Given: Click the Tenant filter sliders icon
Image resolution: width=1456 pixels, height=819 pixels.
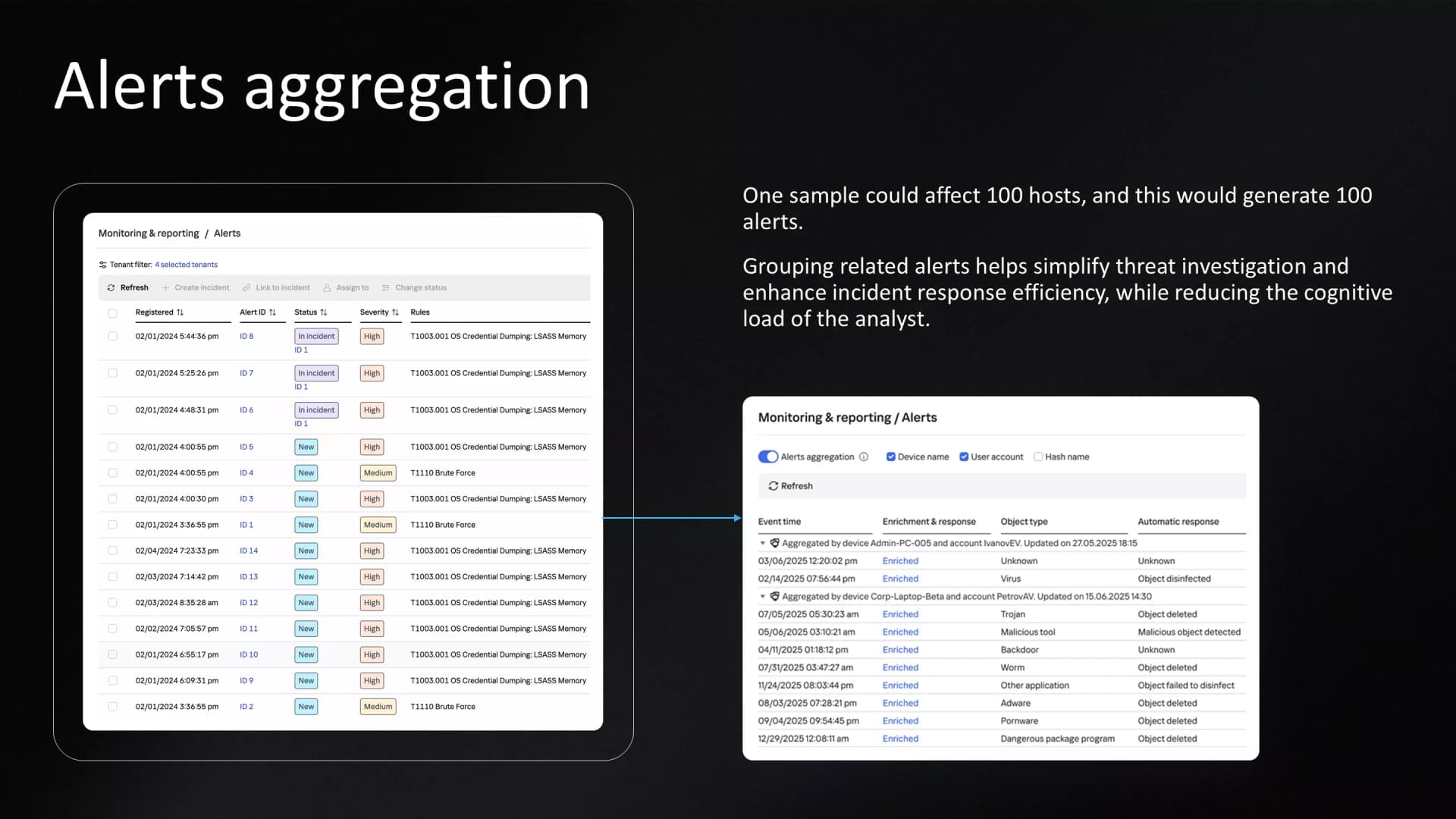Looking at the screenshot, I should click(x=102, y=265).
